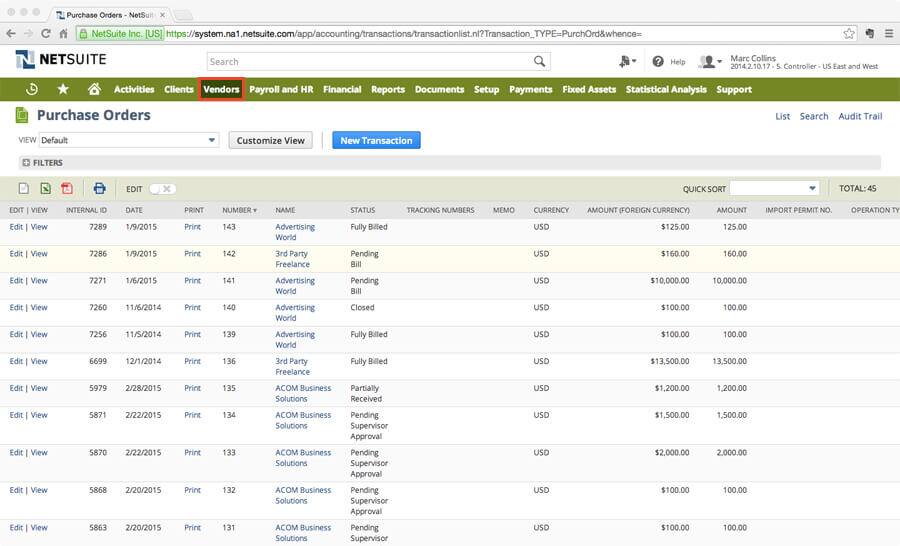
Task: Click the search magnifier icon
Action: pos(539,61)
